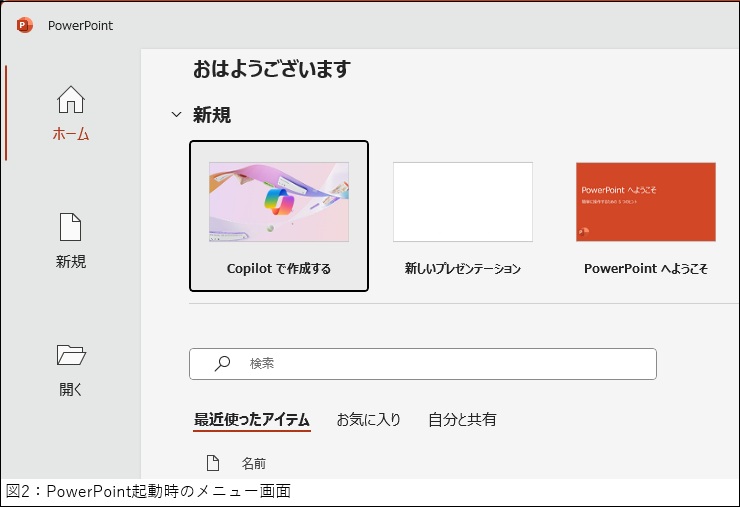Screen dimensions: 740x508
Task: Collapse the 新規 section using its chevron
Action: pos(176,115)
